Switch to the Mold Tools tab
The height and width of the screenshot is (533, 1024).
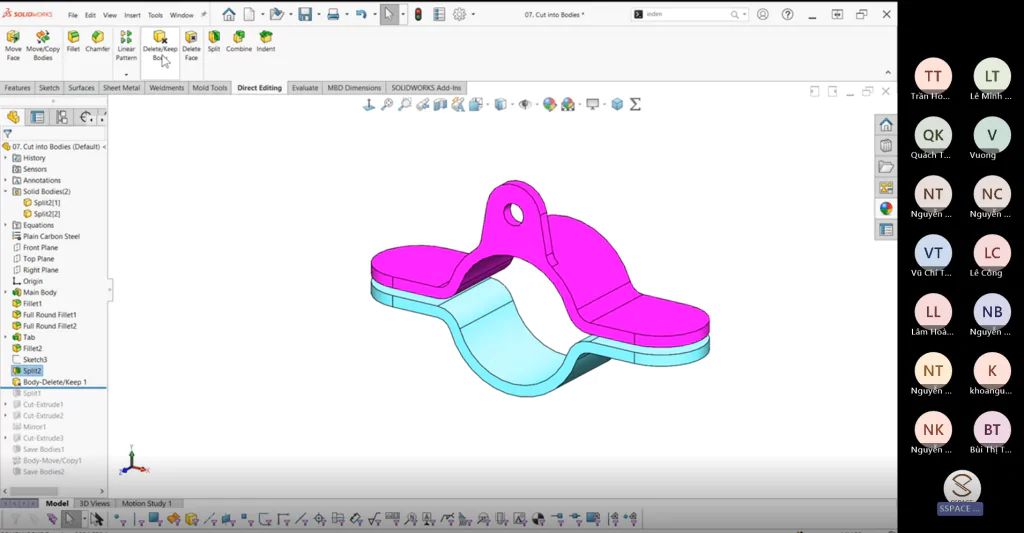pos(210,88)
